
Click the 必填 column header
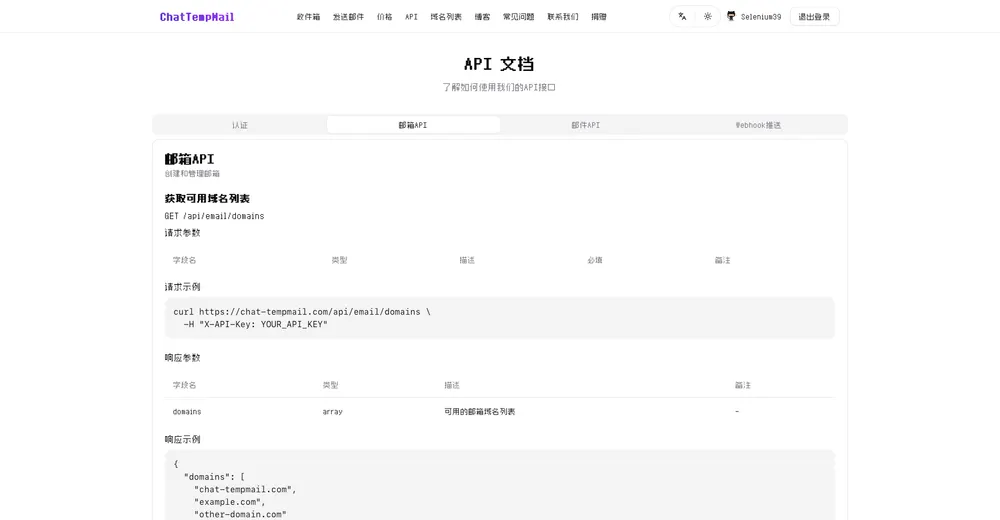[x=595, y=260]
